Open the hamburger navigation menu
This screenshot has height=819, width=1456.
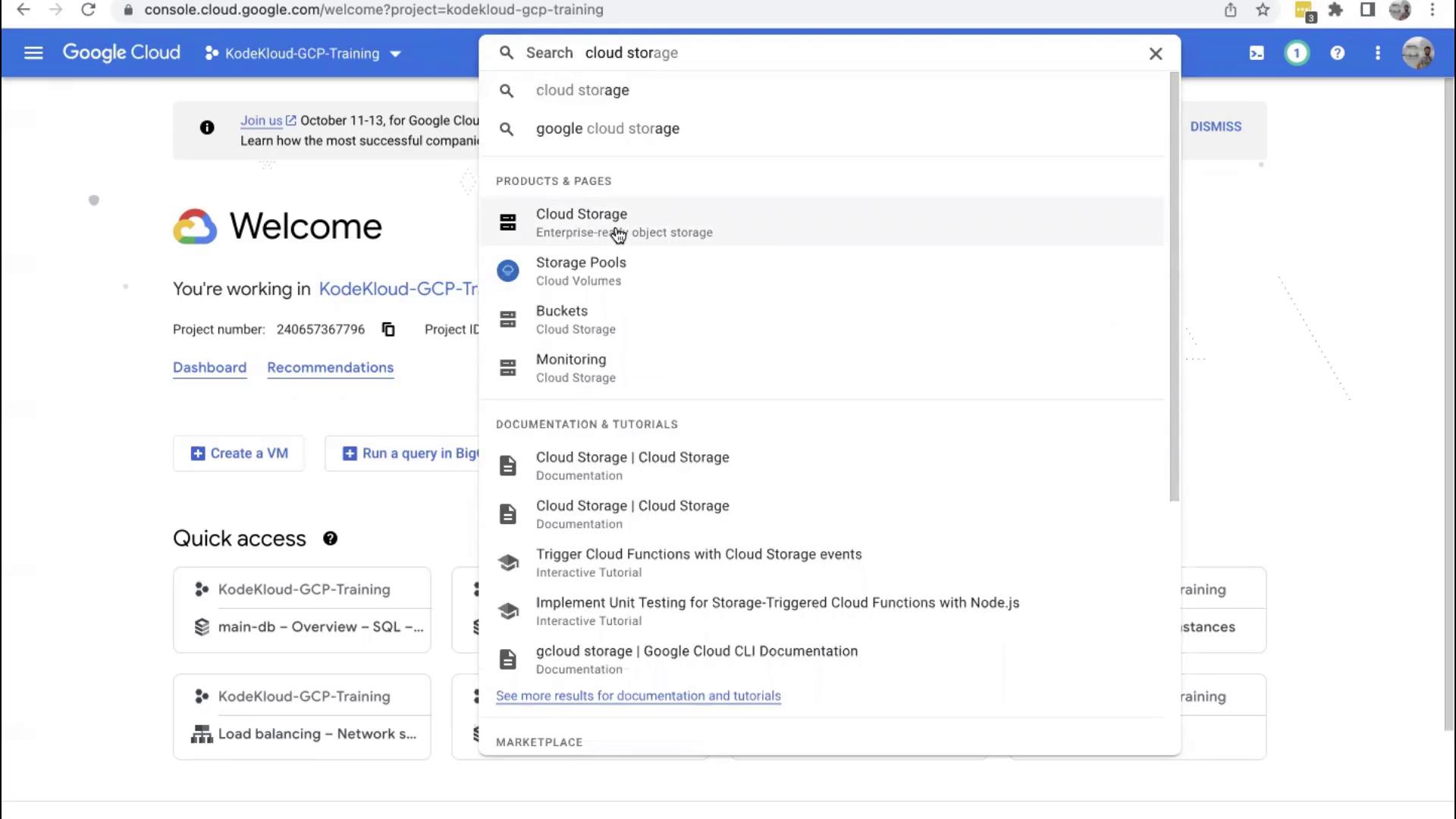point(33,53)
